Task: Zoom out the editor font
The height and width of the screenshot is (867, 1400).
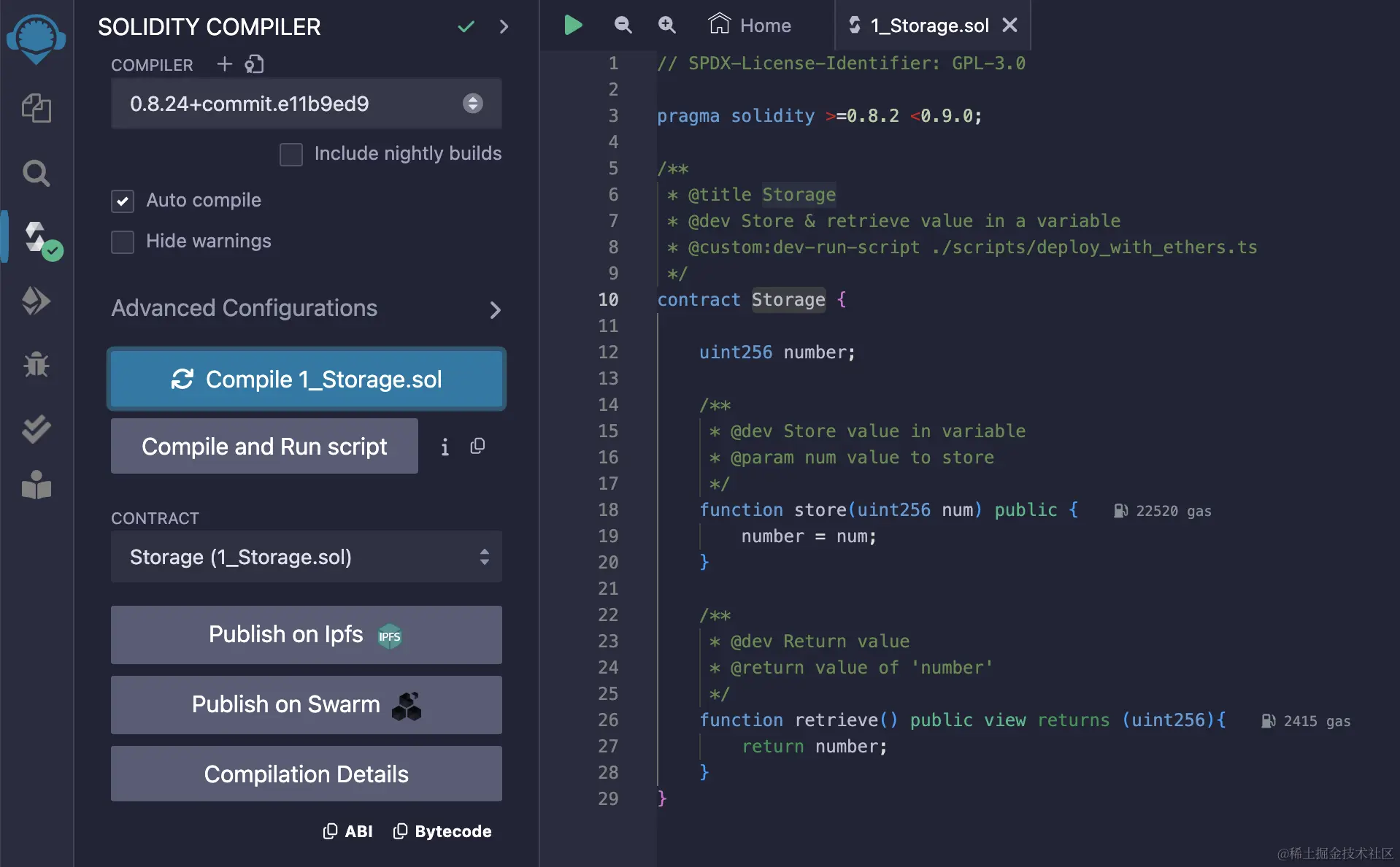Action: click(x=623, y=25)
